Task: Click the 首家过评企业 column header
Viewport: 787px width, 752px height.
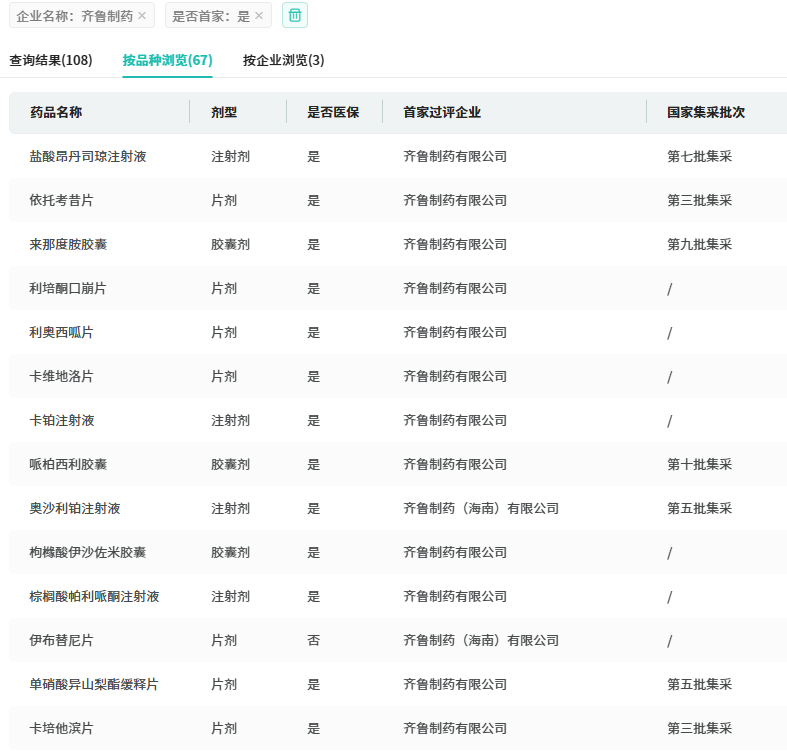Action: (442, 112)
